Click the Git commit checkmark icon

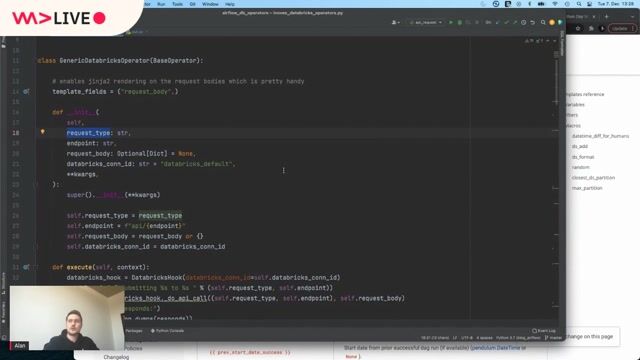click(x=506, y=22)
